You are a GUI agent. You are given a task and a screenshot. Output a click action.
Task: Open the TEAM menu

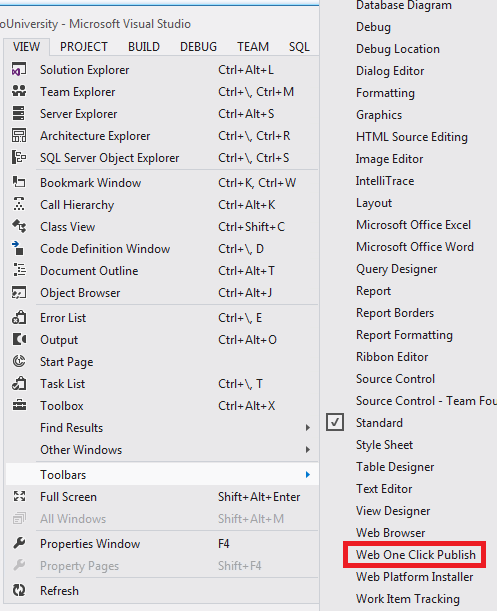coord(253,47)
